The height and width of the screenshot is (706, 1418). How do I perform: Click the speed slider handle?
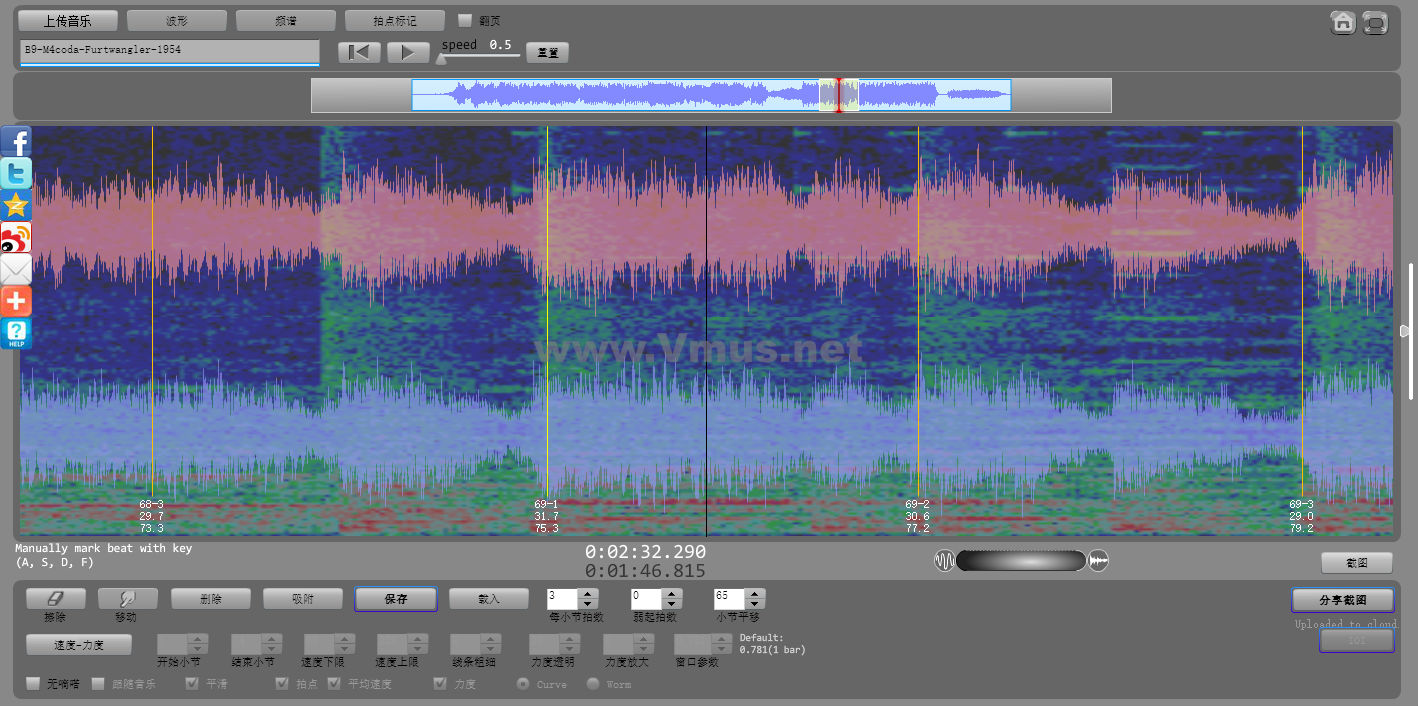coord(442,59)
